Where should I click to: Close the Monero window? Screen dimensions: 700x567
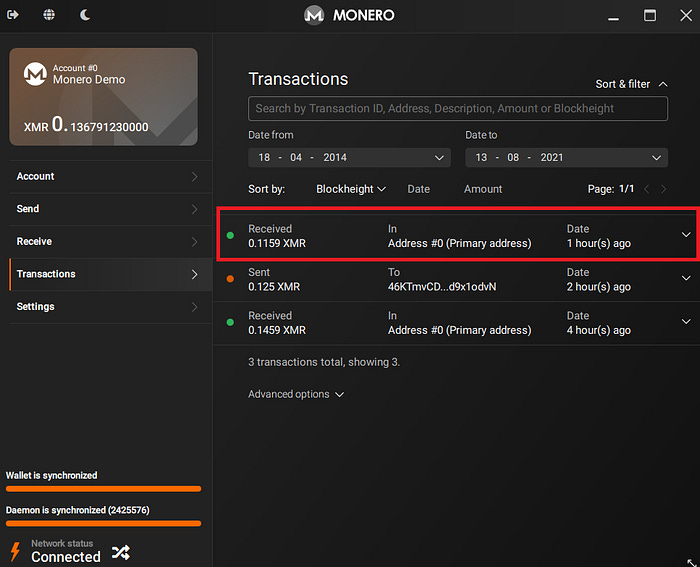[686, 15]
